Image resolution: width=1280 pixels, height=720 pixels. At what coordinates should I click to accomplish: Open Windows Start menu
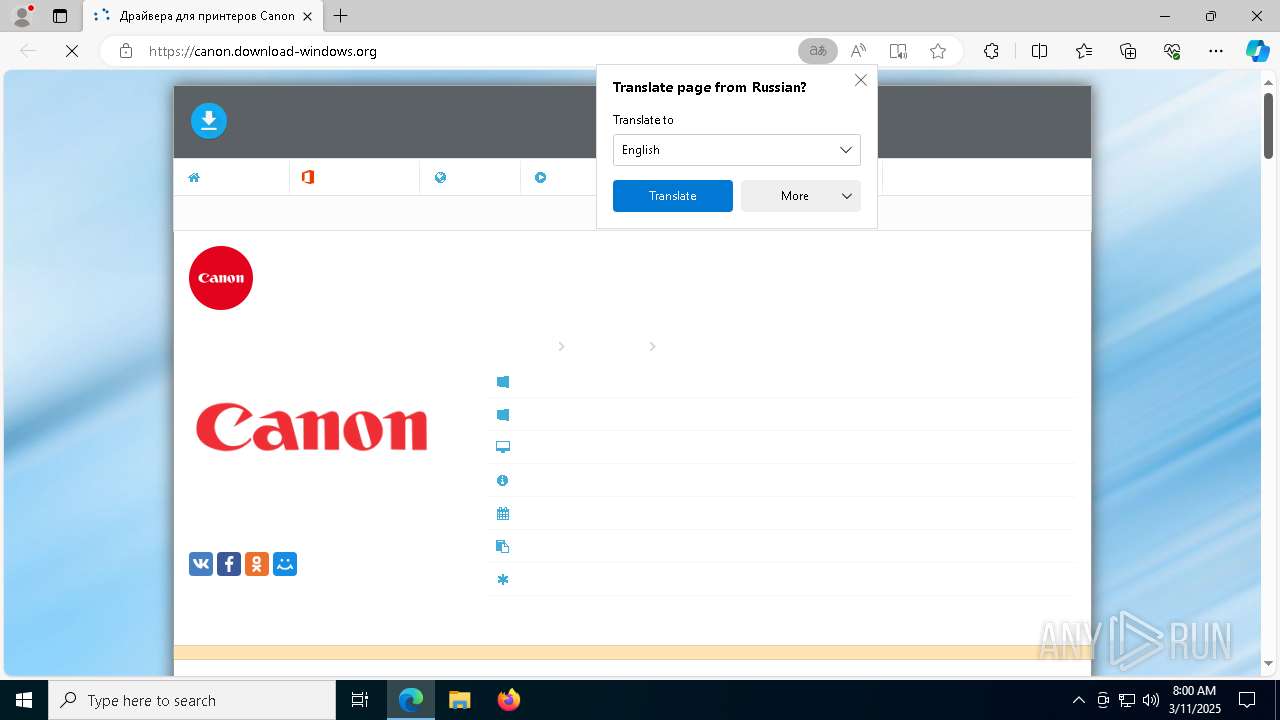pyautogui.click(x=24, y=700)
